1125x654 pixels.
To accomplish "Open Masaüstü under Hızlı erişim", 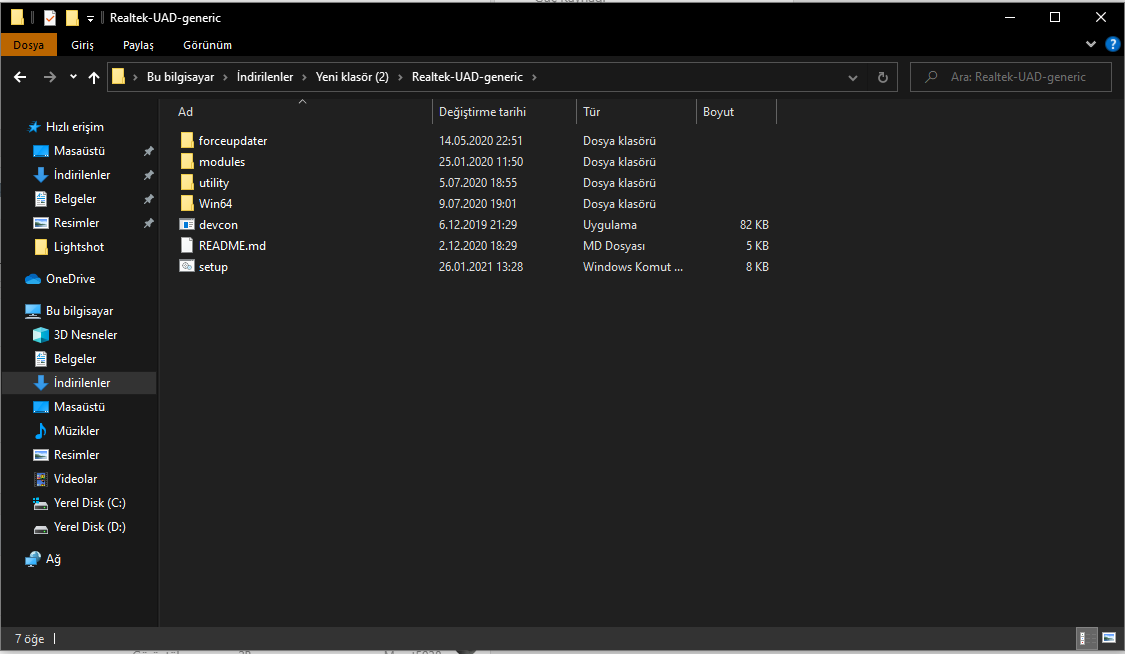I will tap(79, 151).
